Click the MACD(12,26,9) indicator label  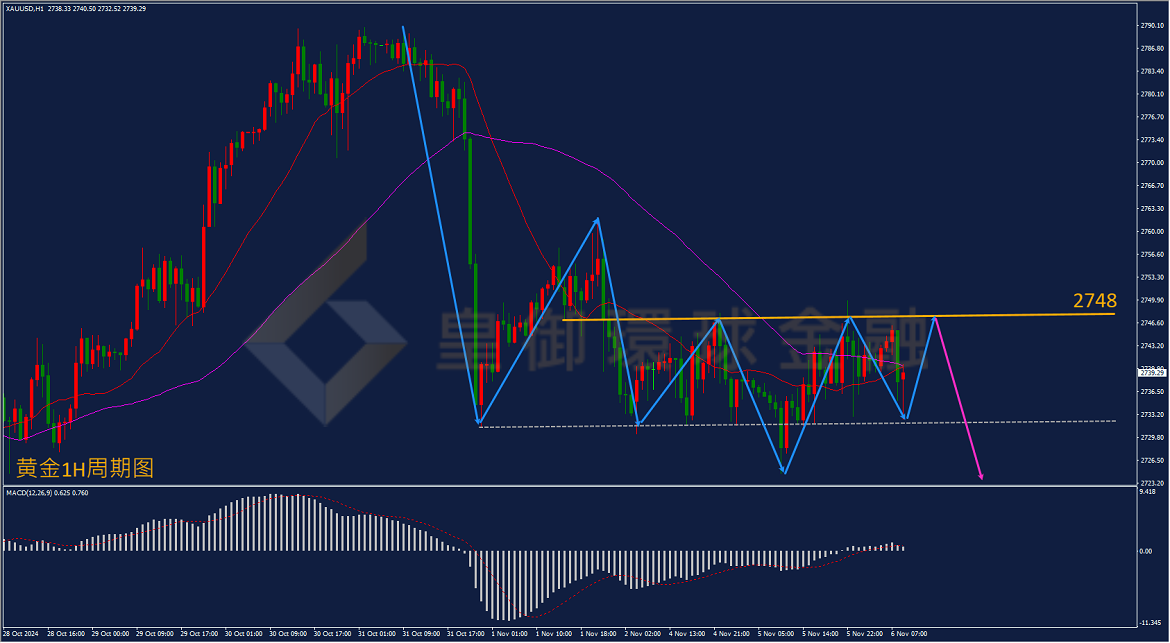coord(29,492)
